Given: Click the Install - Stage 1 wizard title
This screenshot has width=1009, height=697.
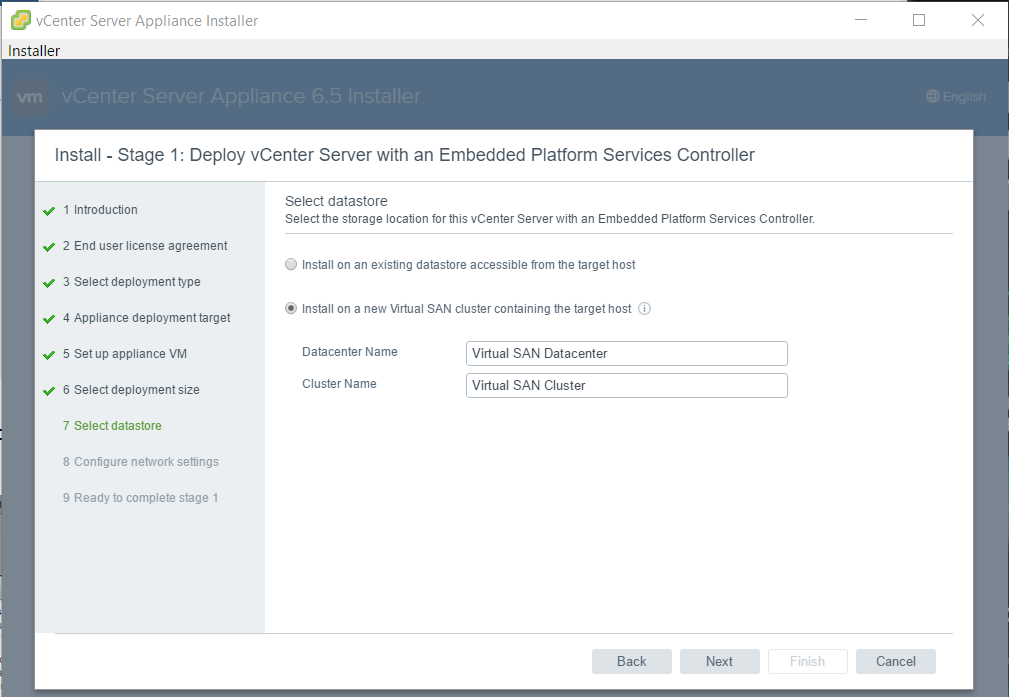Looking at the screenshot, I should pos(404,155).
